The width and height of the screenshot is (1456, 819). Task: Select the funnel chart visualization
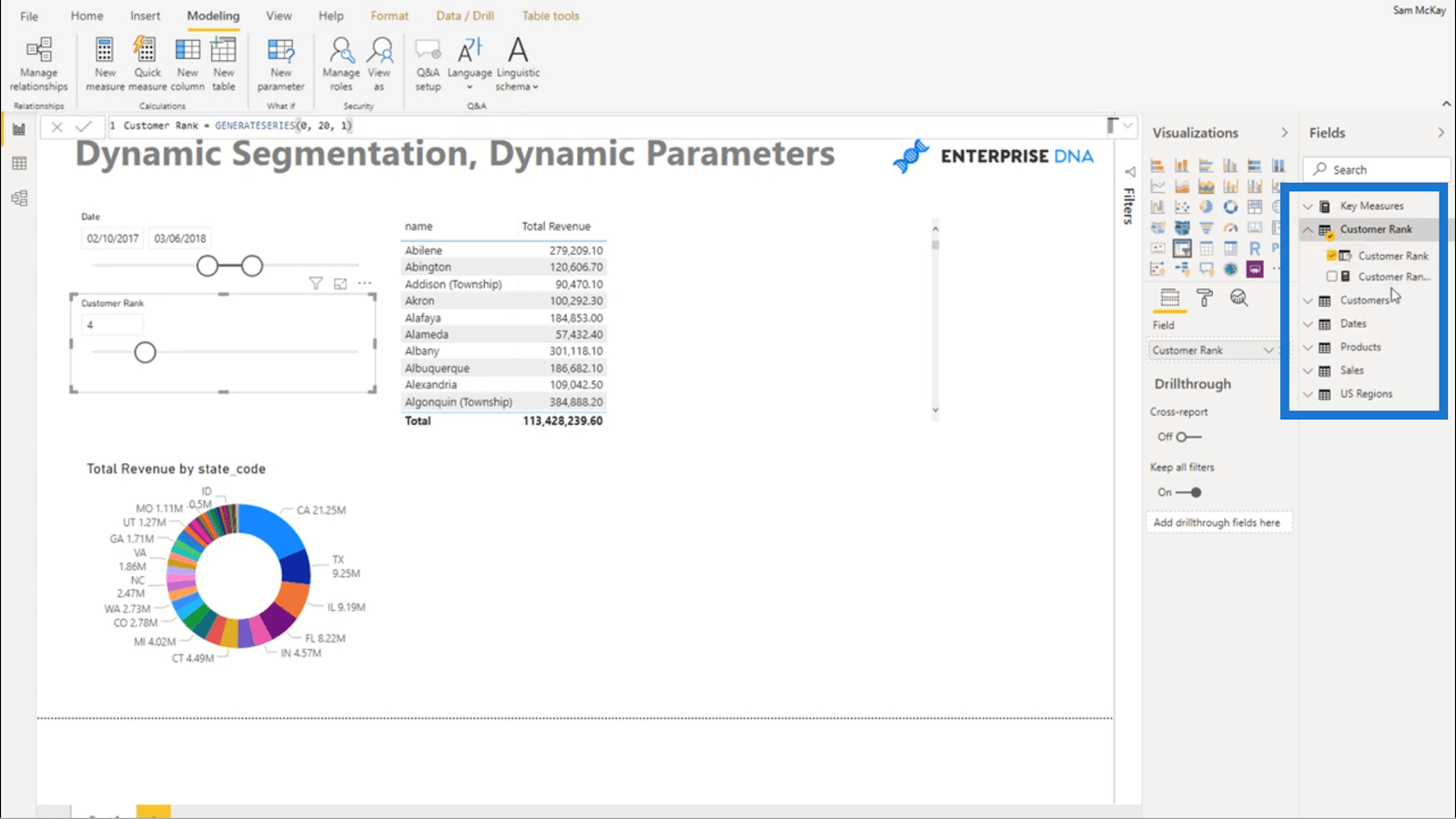[1206, 227]
